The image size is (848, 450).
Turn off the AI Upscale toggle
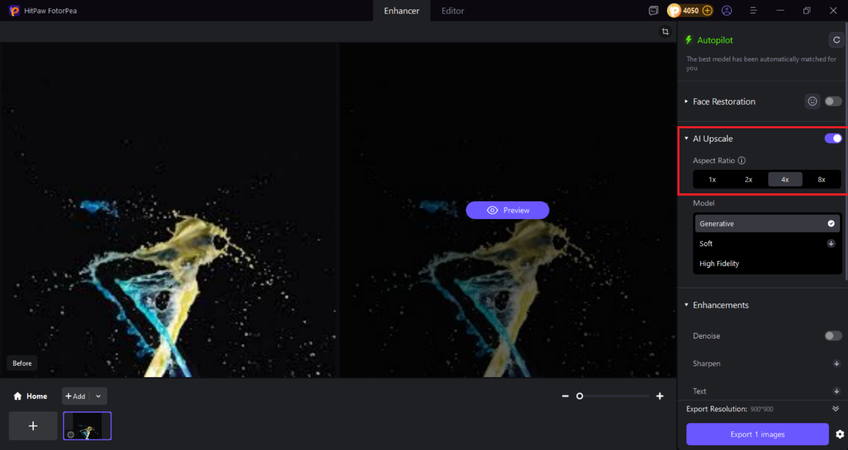pos(832,139)
